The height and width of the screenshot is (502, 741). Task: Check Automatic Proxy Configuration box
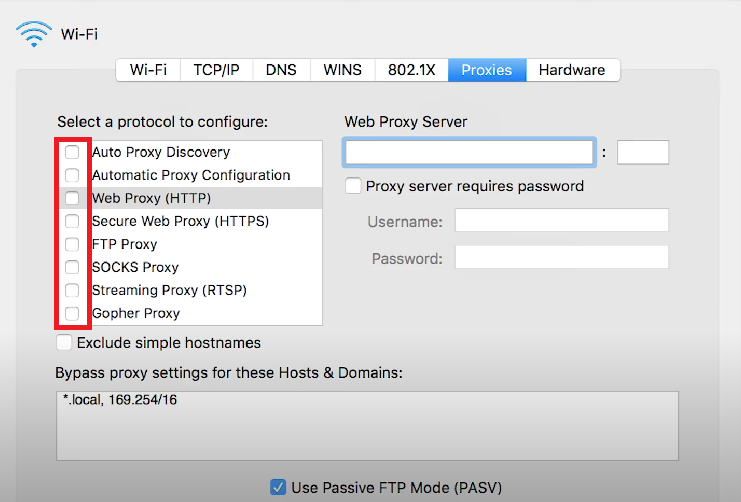tap(72, 175)
